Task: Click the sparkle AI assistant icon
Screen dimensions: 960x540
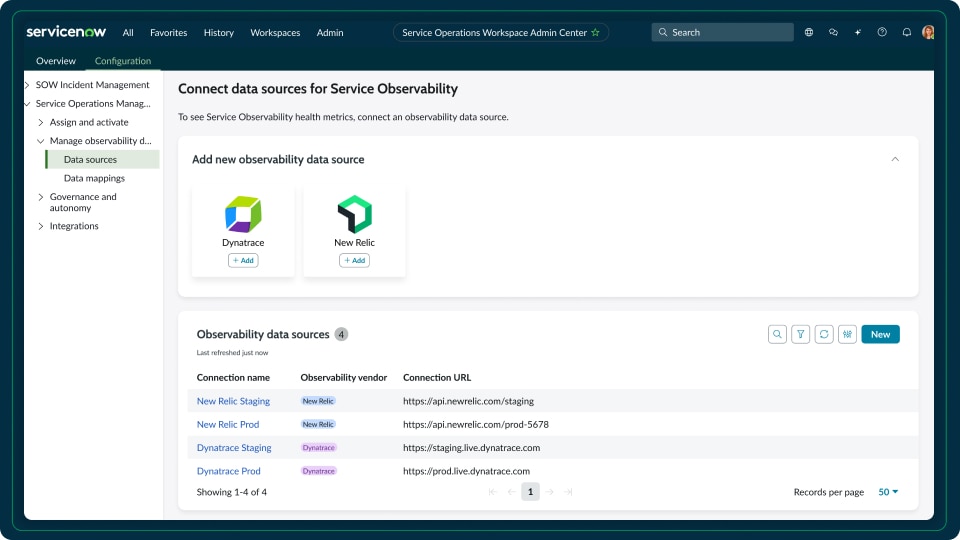Action: click(x=858, y=32)
